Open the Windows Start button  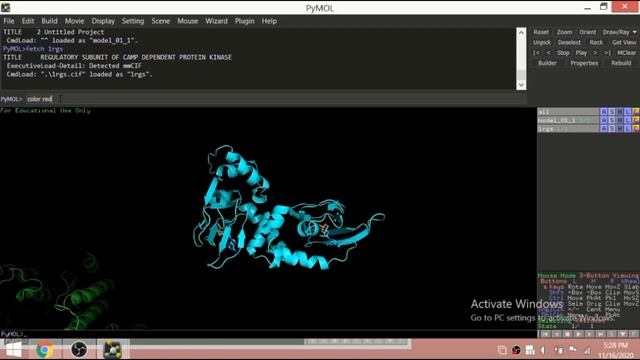click(13, 350)
